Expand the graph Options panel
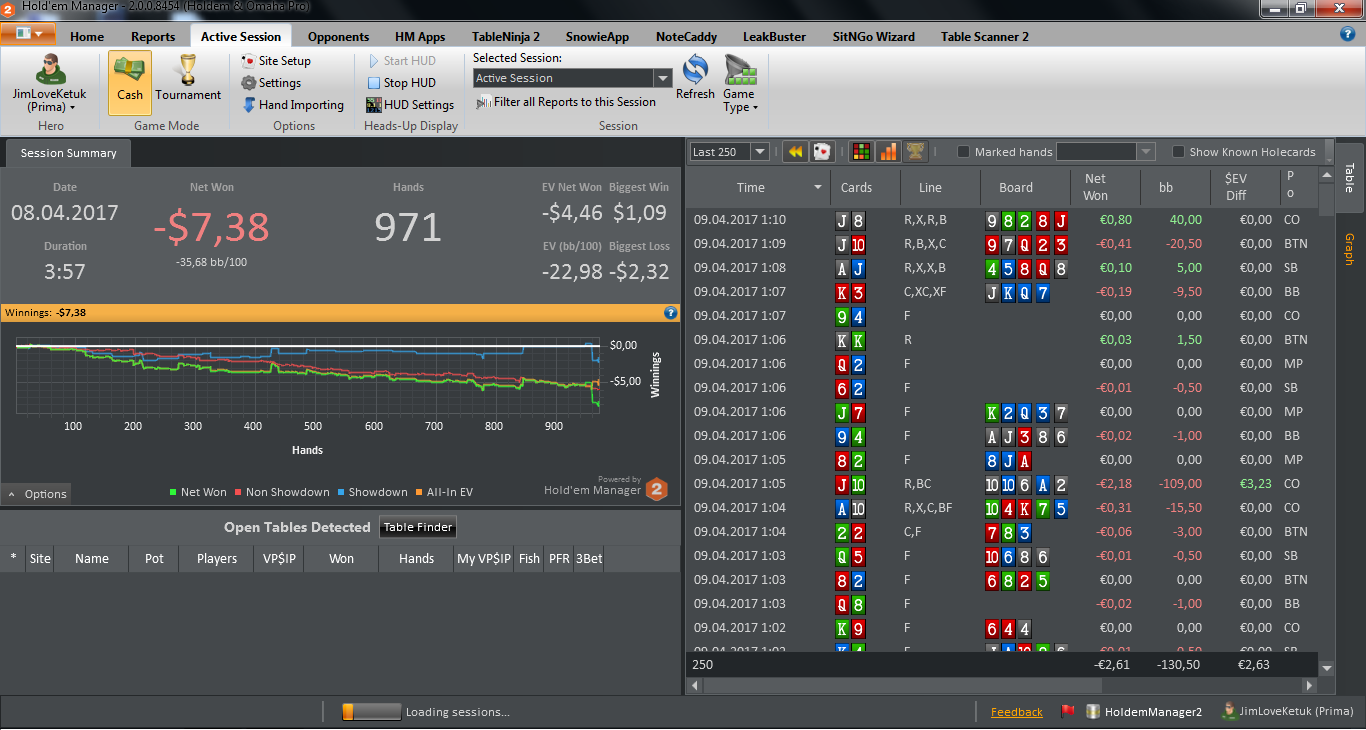 [x=36, y=494]
